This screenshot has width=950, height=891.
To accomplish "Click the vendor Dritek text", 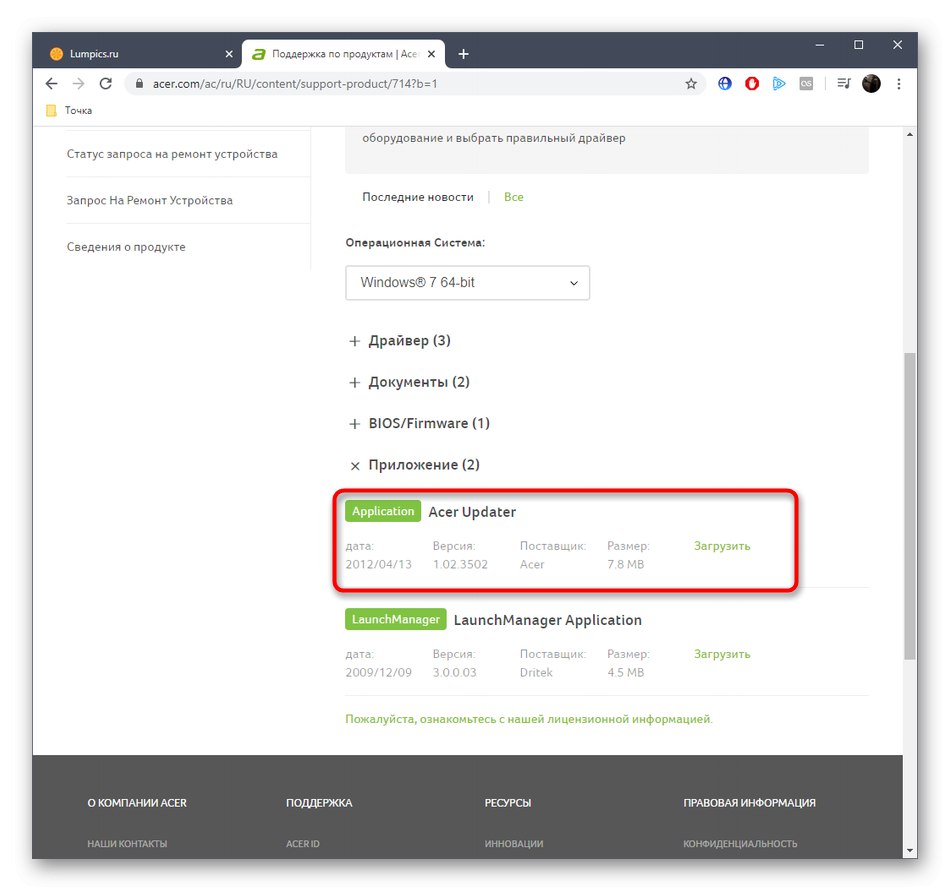I will click(536, 672).
